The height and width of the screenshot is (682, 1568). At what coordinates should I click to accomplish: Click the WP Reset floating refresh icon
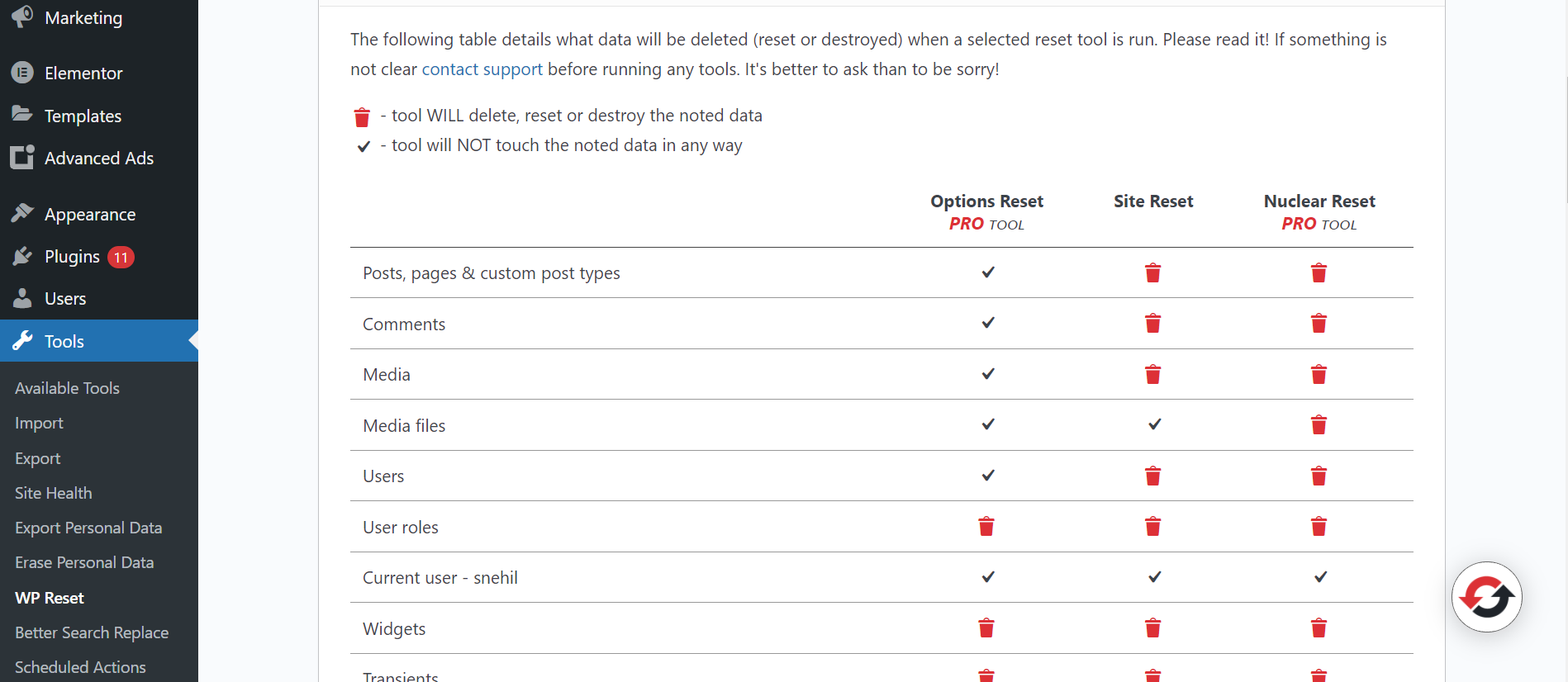tap(1486, 597)
